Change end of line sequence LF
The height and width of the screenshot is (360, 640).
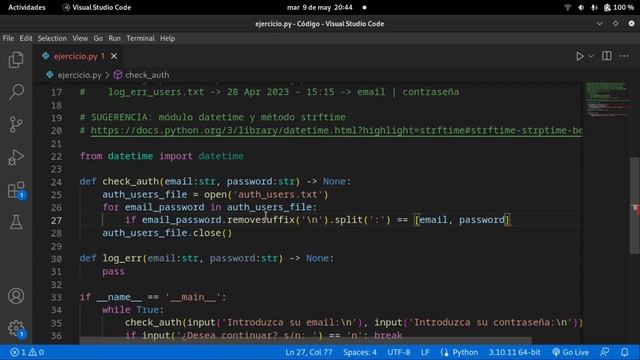tap(425, 352)
